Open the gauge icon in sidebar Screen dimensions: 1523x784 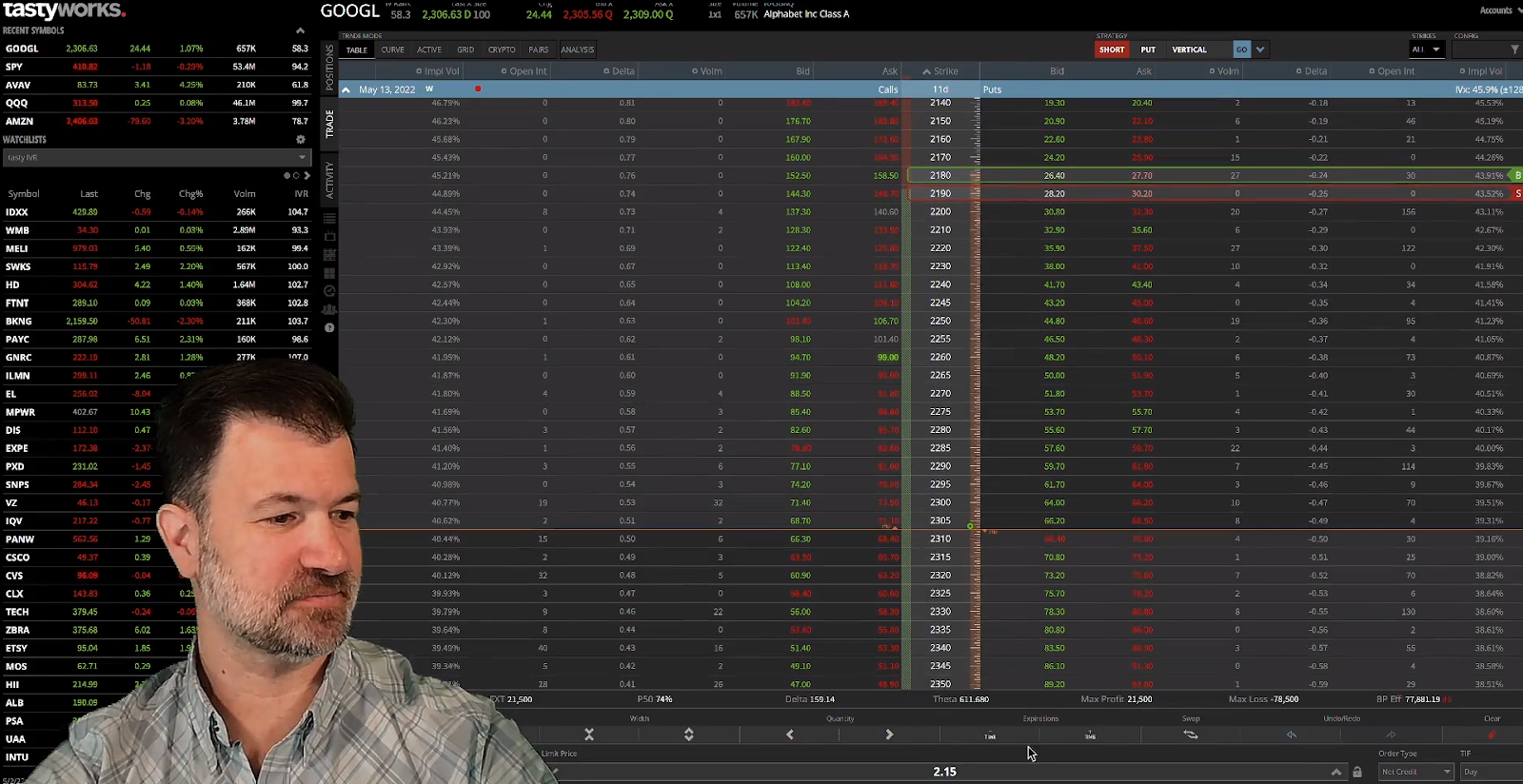(x=329, y=291)
